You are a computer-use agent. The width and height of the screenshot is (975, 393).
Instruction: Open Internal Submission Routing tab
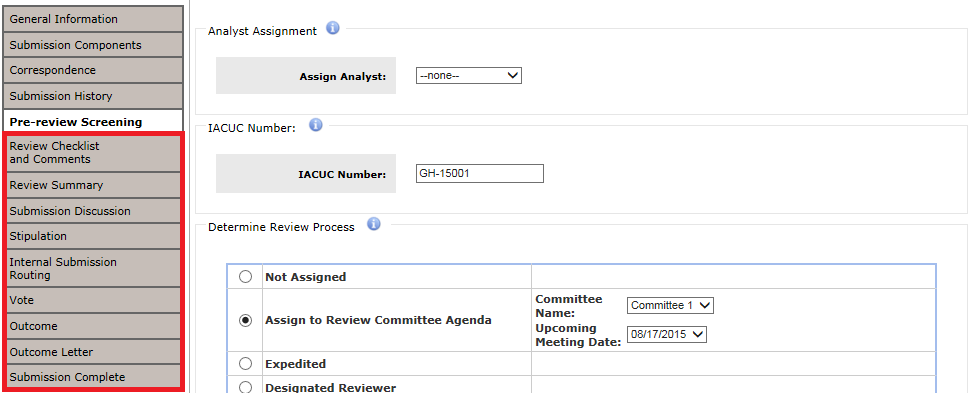pos(93,268)
